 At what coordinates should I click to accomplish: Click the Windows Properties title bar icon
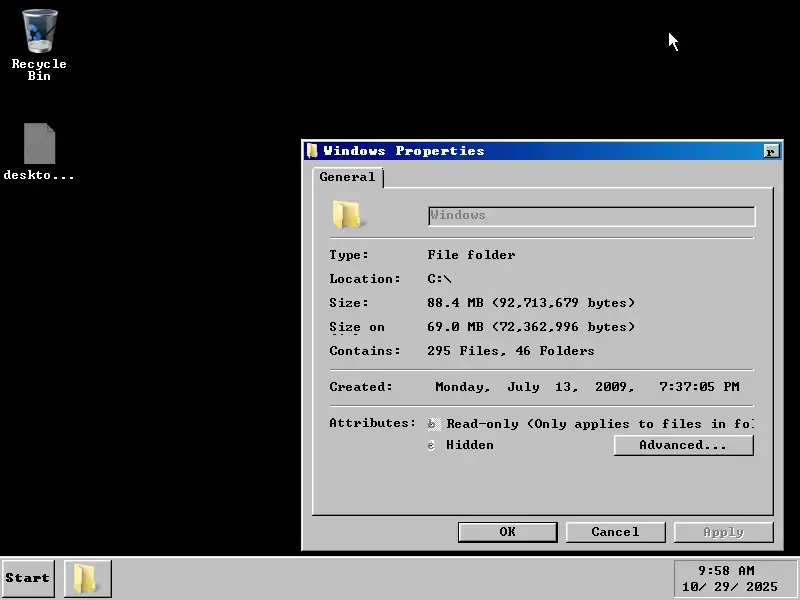coord(312,149)
